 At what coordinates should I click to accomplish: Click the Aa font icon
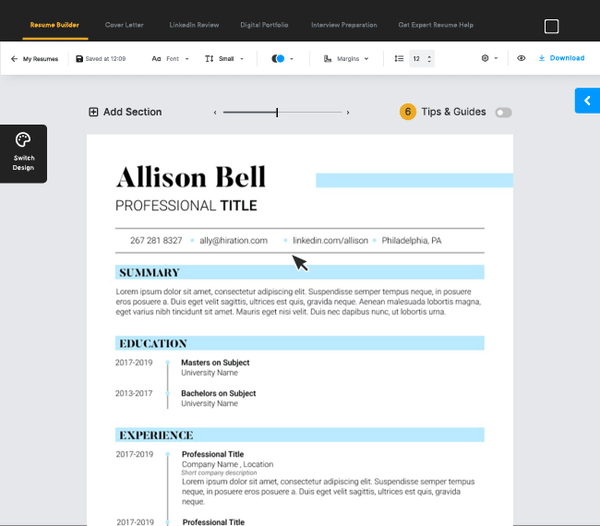[x=156, y=59]
